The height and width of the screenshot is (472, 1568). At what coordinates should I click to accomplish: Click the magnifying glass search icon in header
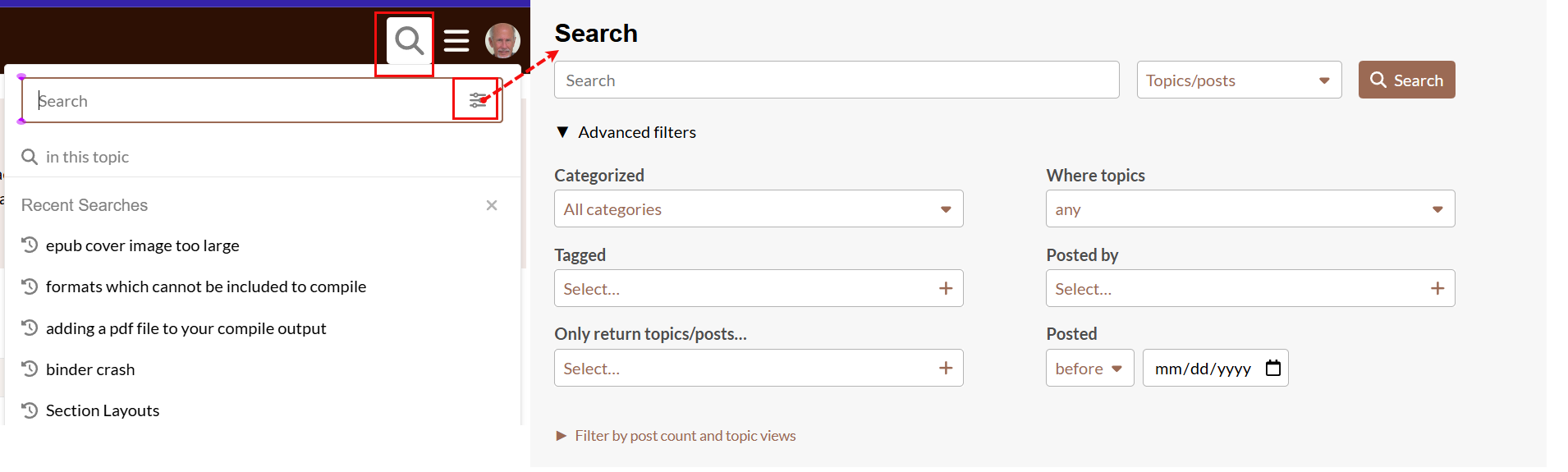pos(408,40)
